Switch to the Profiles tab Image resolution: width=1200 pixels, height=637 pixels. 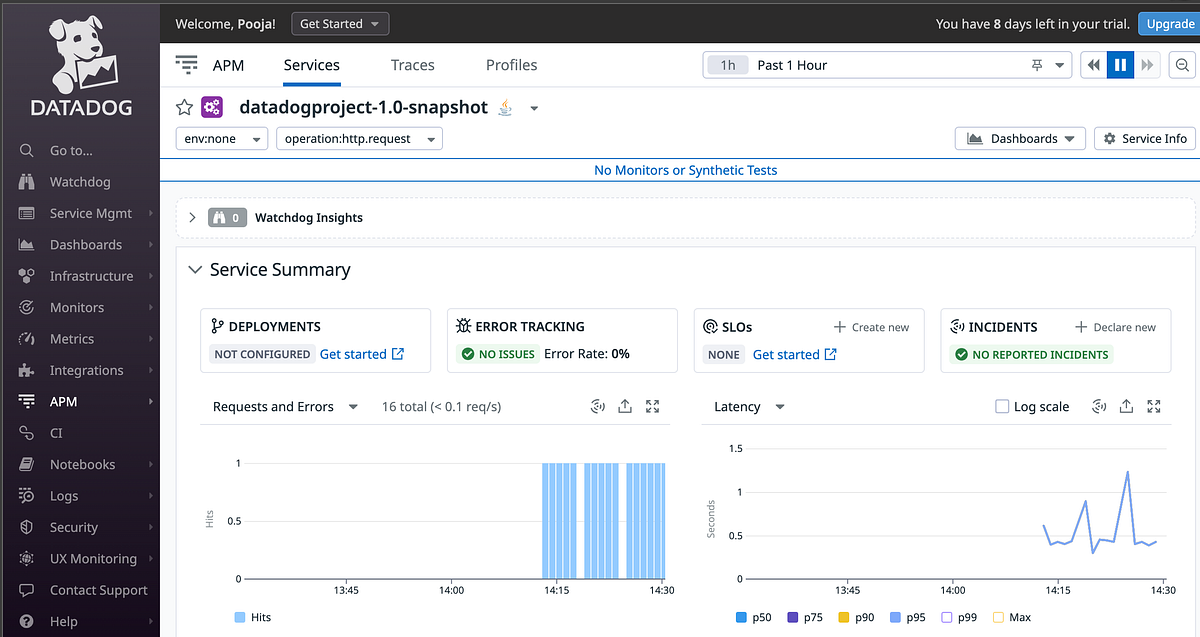coord(511,65)
